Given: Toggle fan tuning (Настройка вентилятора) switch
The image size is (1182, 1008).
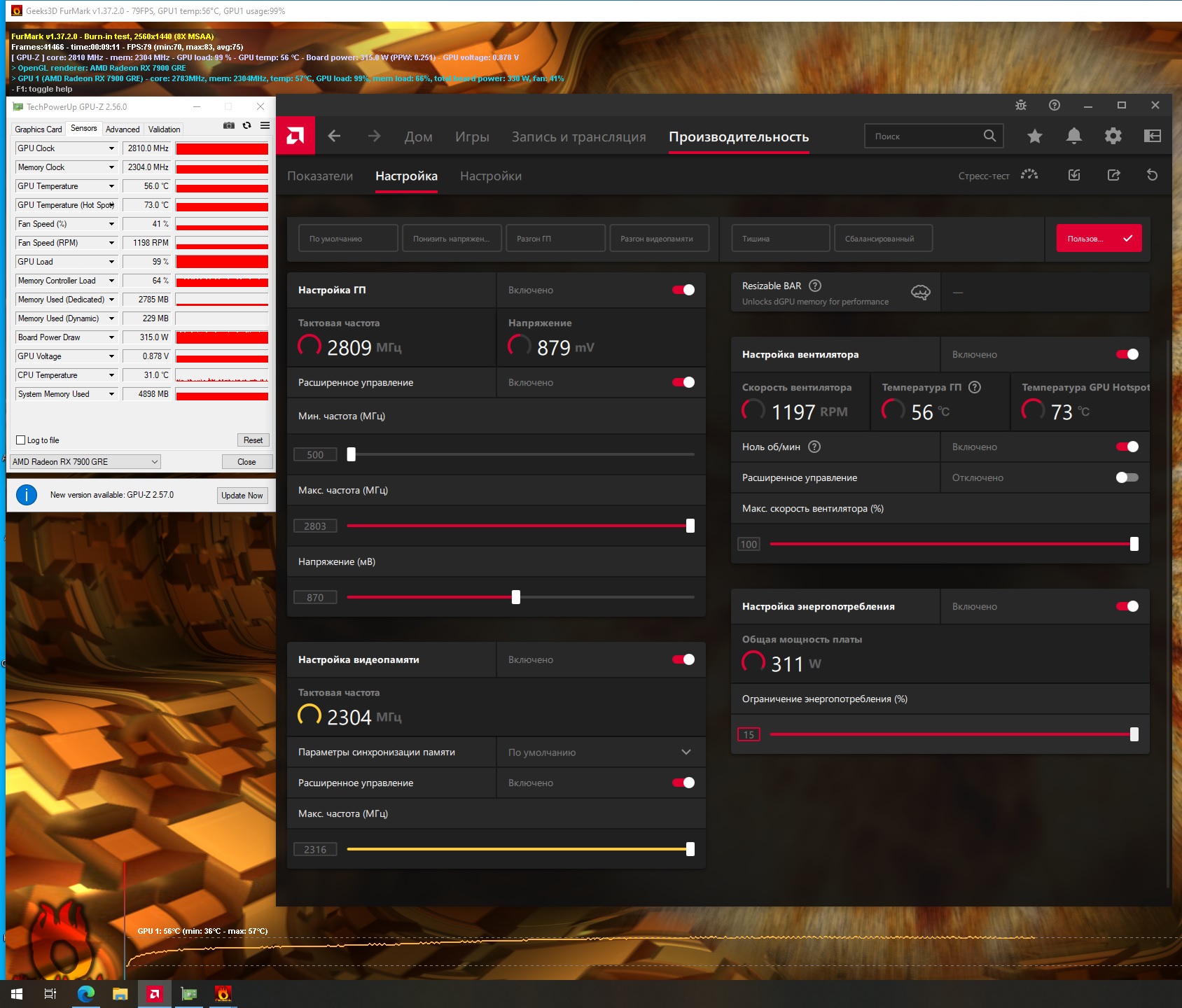Looking at the screenshot, I should point(1127,354).
